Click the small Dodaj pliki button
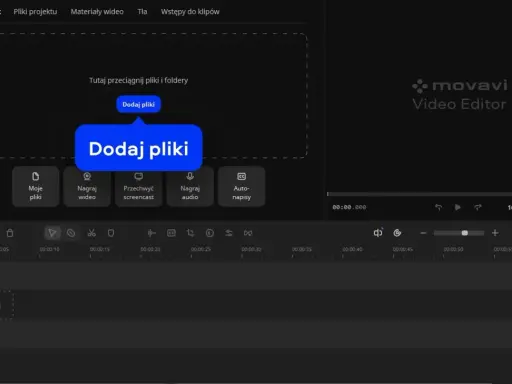 [139, 104]
